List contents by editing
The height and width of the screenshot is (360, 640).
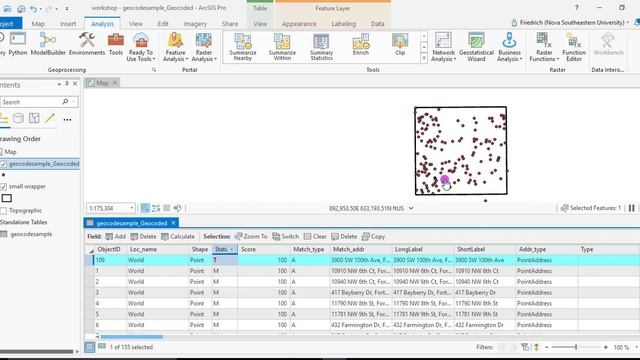pos(50,118)
